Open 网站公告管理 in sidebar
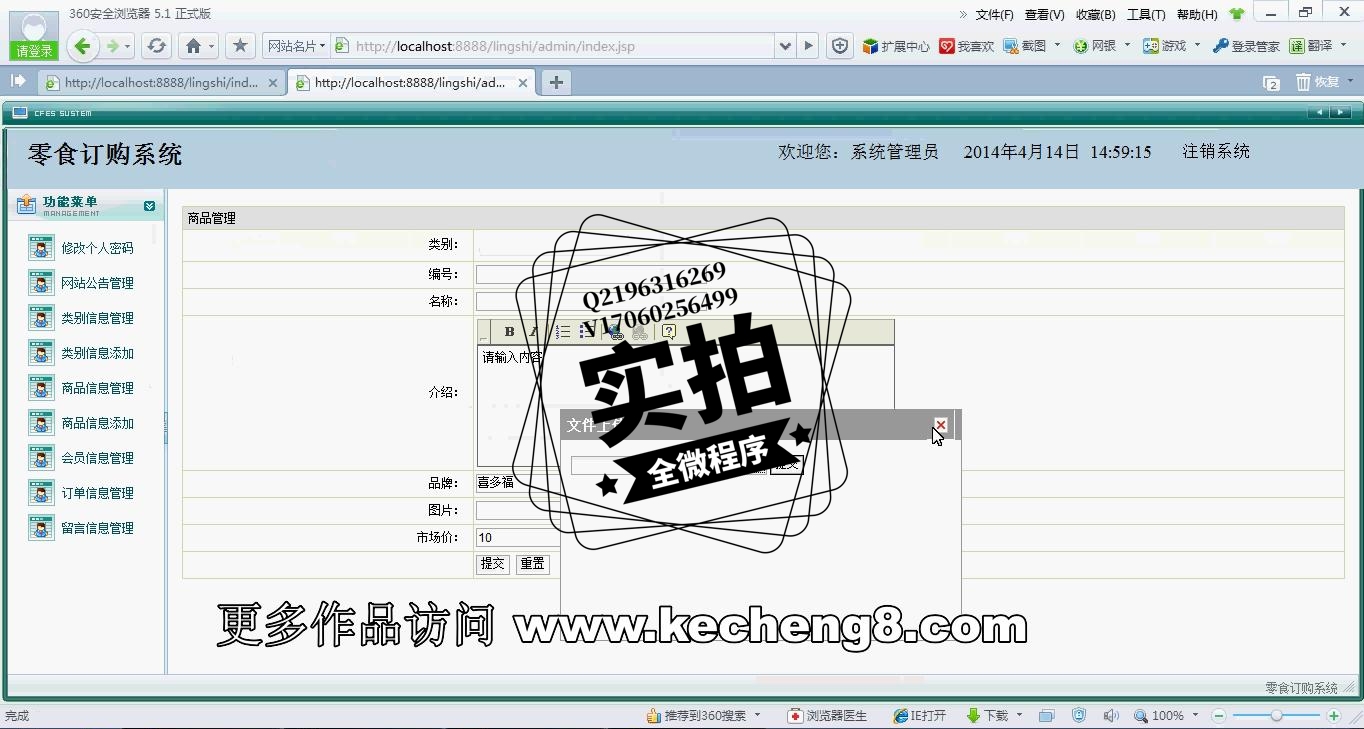 (x=97, y=283)
